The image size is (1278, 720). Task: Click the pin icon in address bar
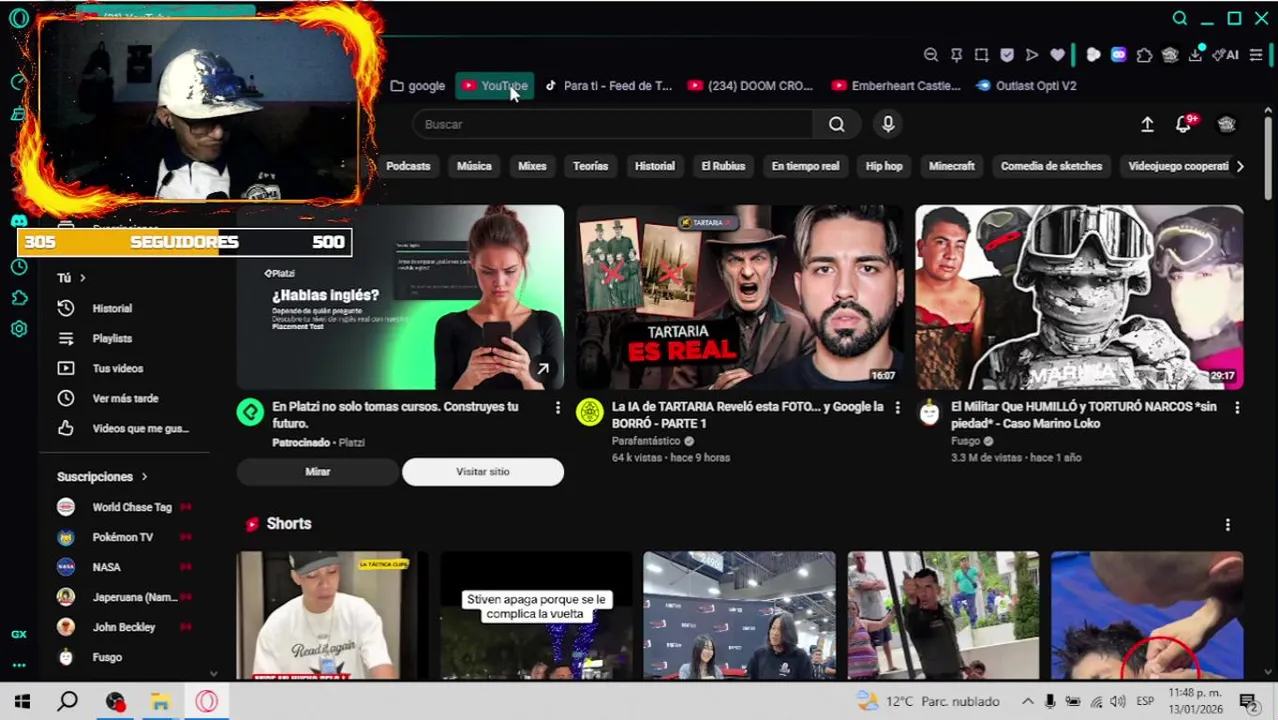pyautogui.click(x=956, y=55)
